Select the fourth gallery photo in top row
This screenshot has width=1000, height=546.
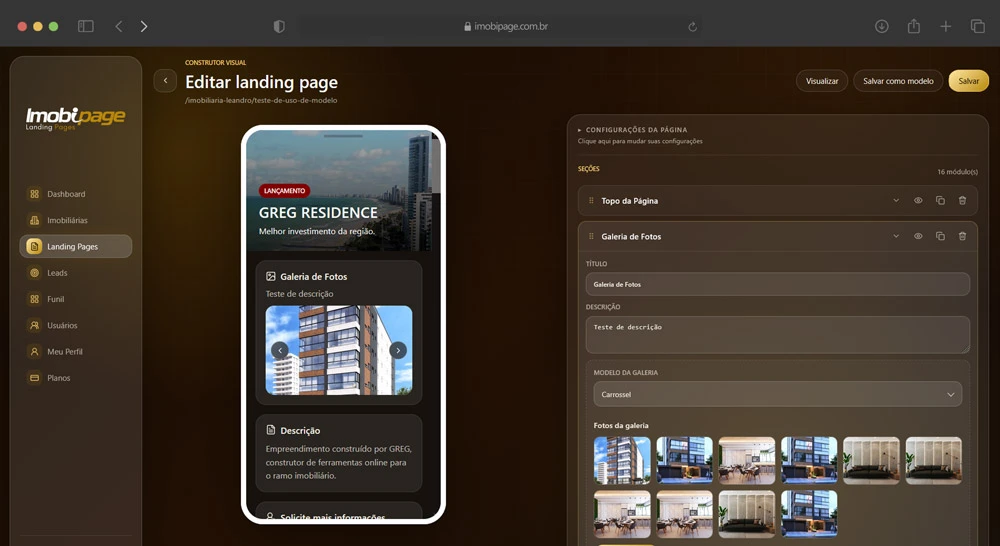pos(809,460)
